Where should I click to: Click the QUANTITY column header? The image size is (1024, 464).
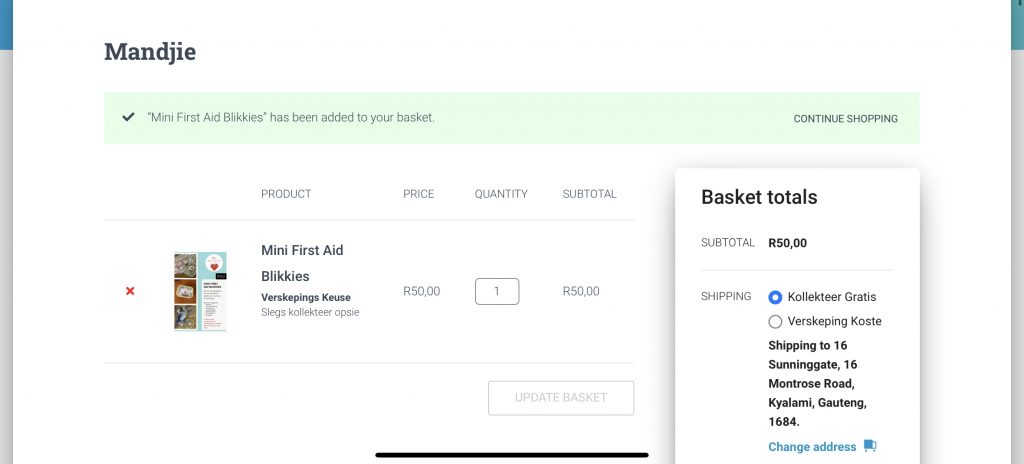pos(501,194)
